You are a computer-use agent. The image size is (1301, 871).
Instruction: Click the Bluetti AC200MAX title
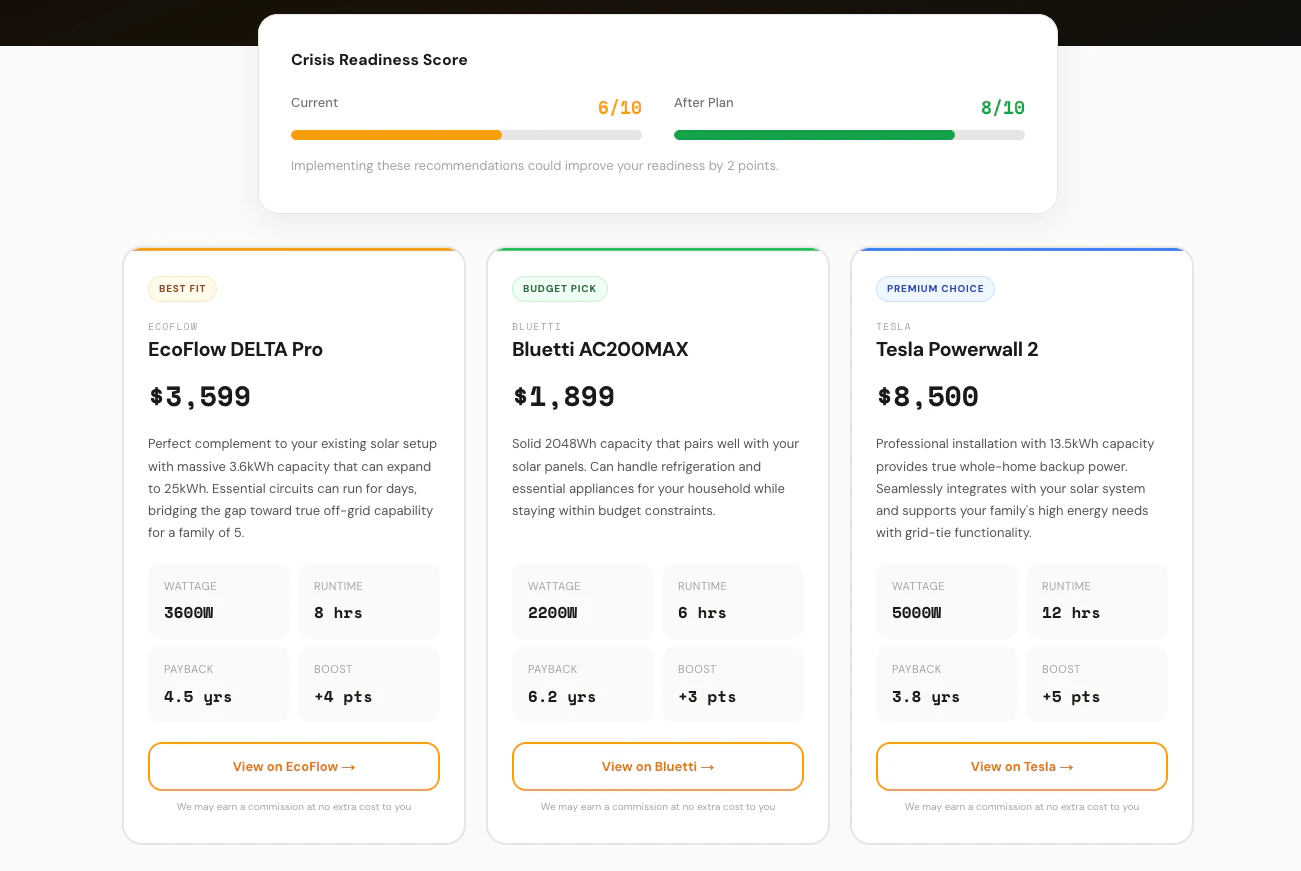[600, 349]
